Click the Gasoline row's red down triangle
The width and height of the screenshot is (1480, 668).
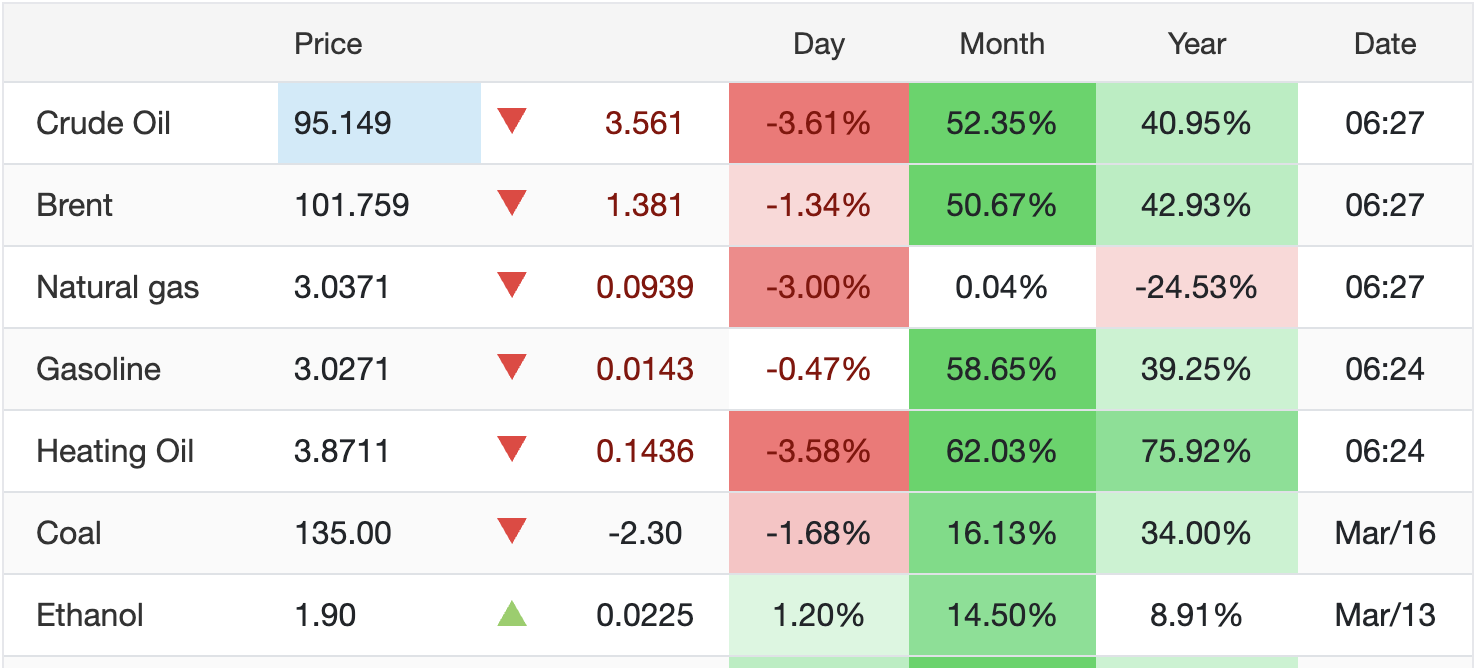512,368
